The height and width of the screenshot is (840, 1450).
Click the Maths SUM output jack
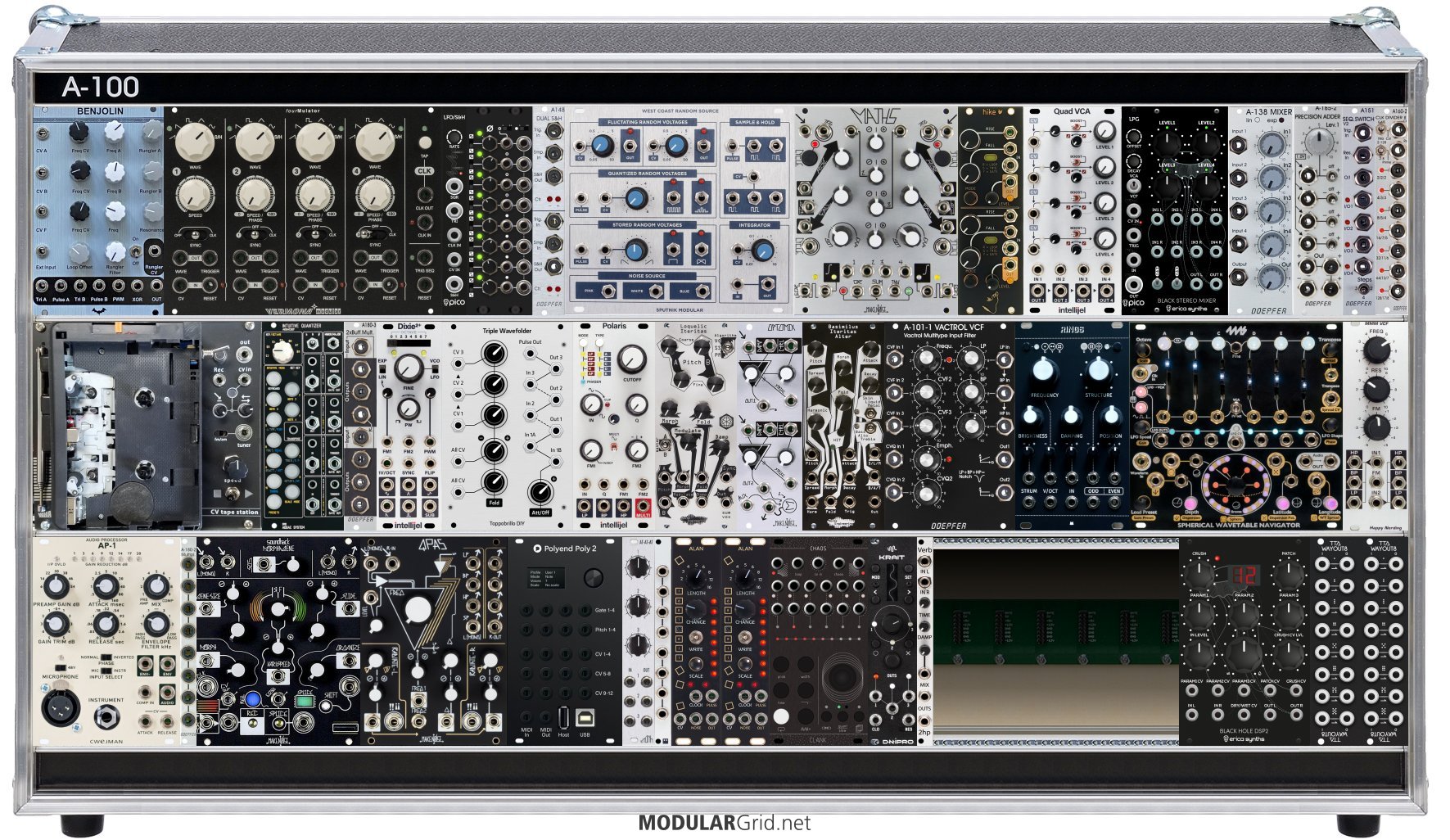[875, 291]
